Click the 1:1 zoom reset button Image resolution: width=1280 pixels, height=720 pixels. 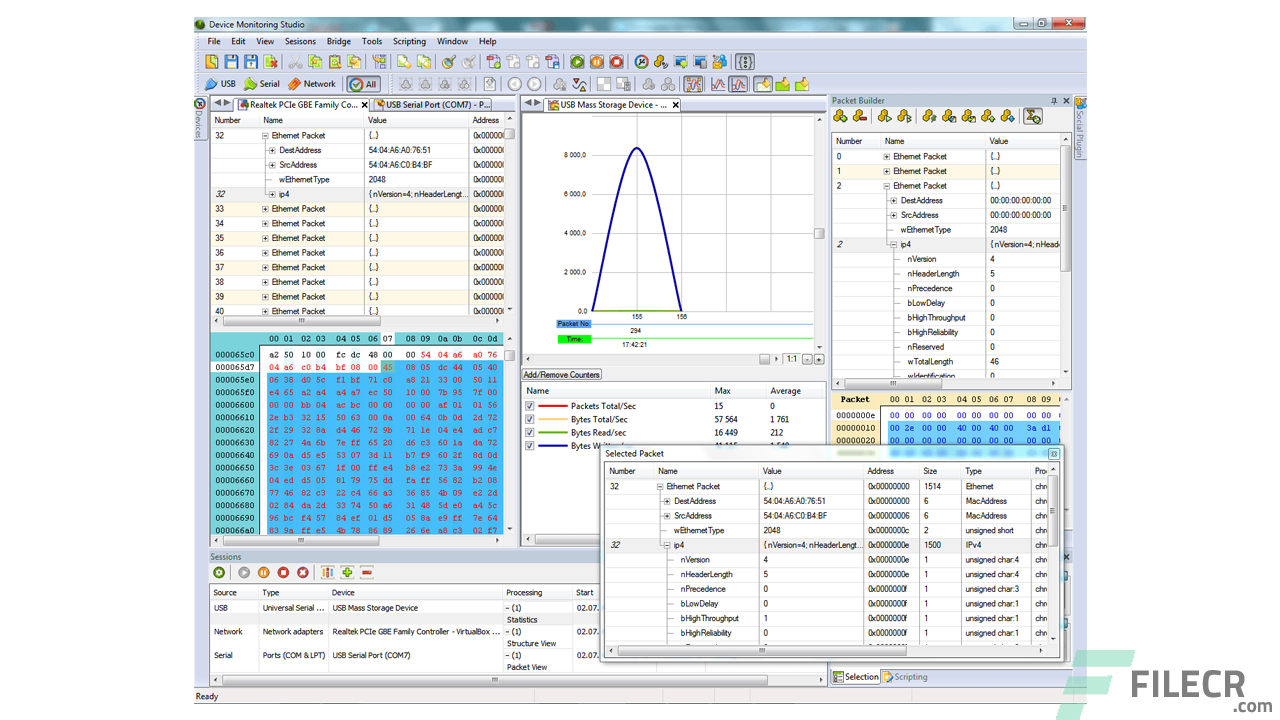tap(791, 359)
